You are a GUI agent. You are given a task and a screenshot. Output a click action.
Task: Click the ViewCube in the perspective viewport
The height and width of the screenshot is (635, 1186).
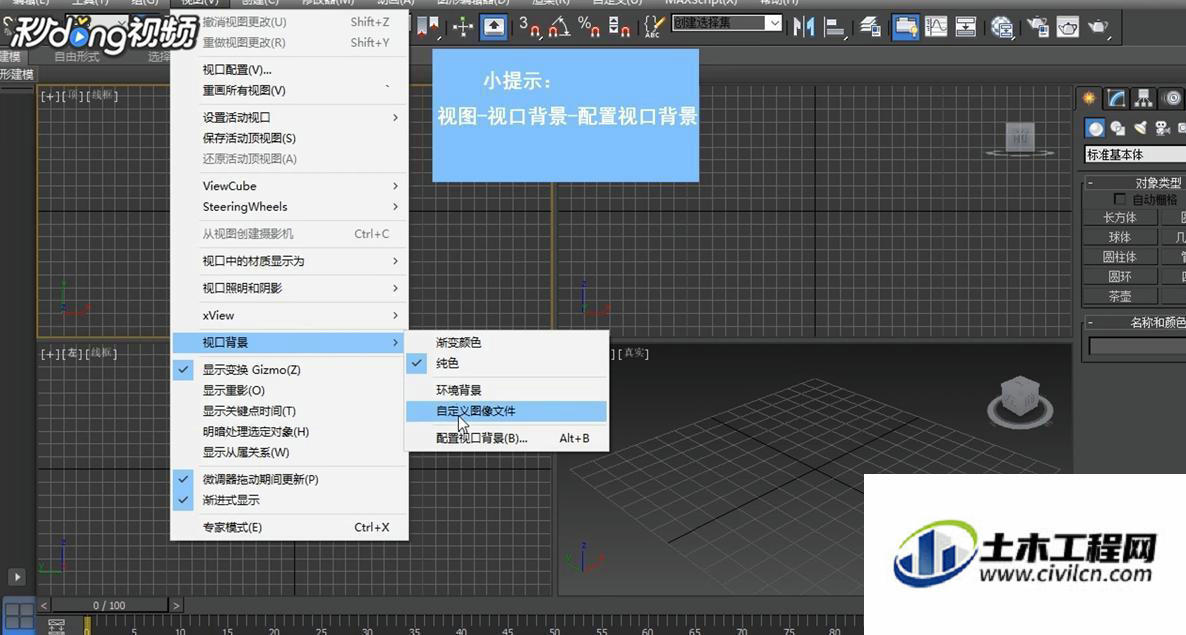click(x=1020, y=398)
